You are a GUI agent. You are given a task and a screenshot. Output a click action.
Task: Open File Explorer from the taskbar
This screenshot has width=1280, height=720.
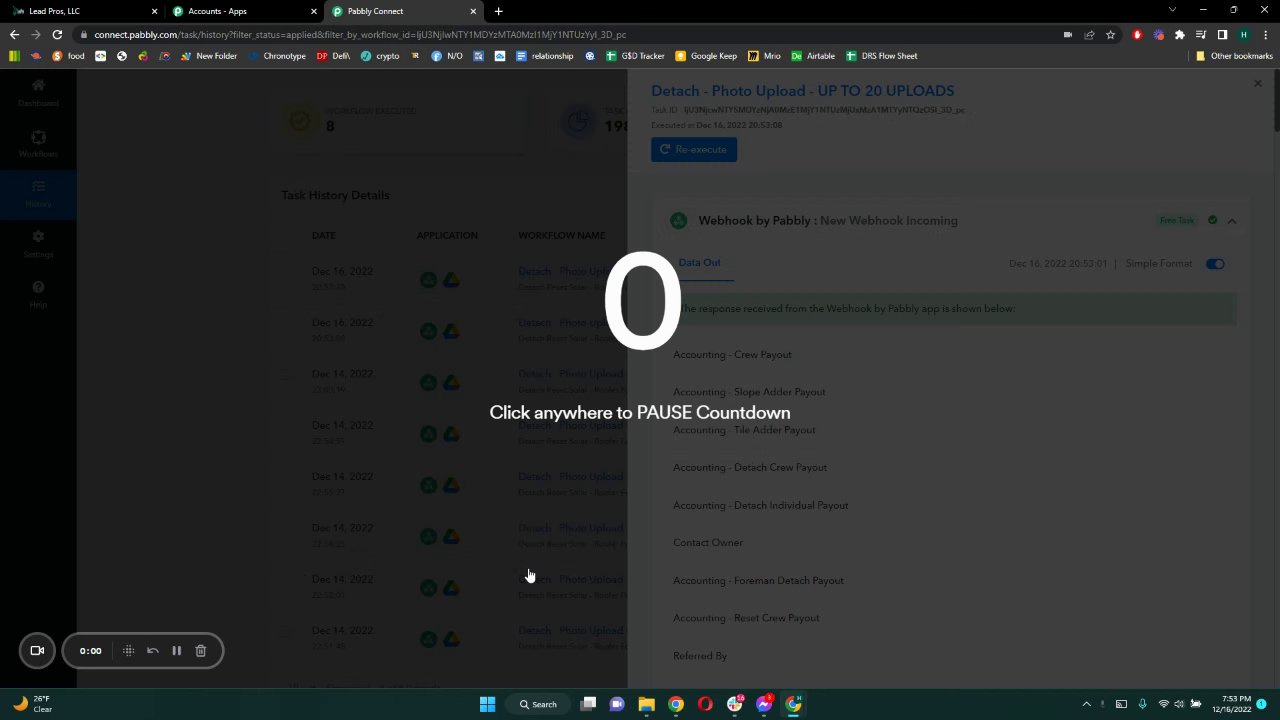coord(646,704)
